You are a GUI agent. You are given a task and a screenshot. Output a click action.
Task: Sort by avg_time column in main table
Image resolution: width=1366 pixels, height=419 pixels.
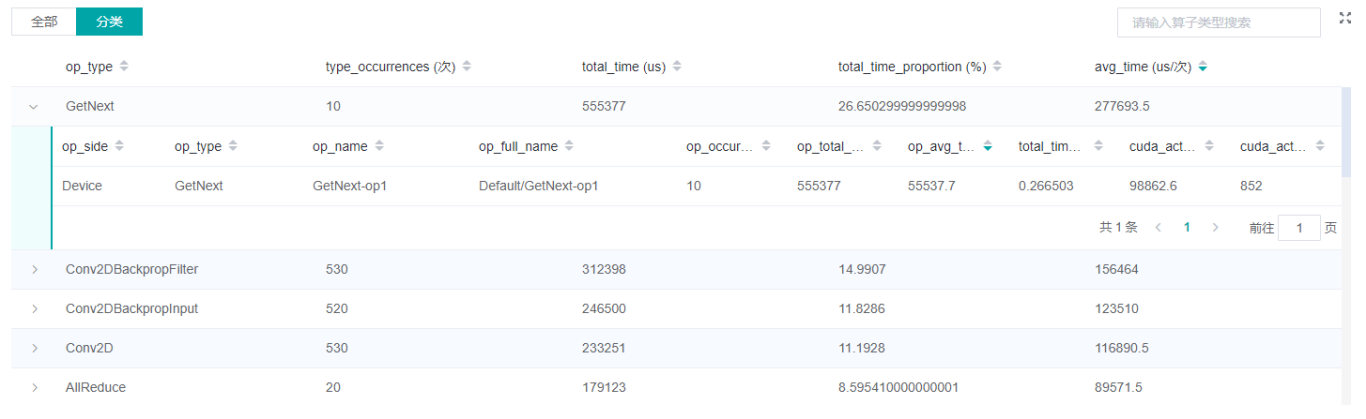click(x=1203, y=67)
